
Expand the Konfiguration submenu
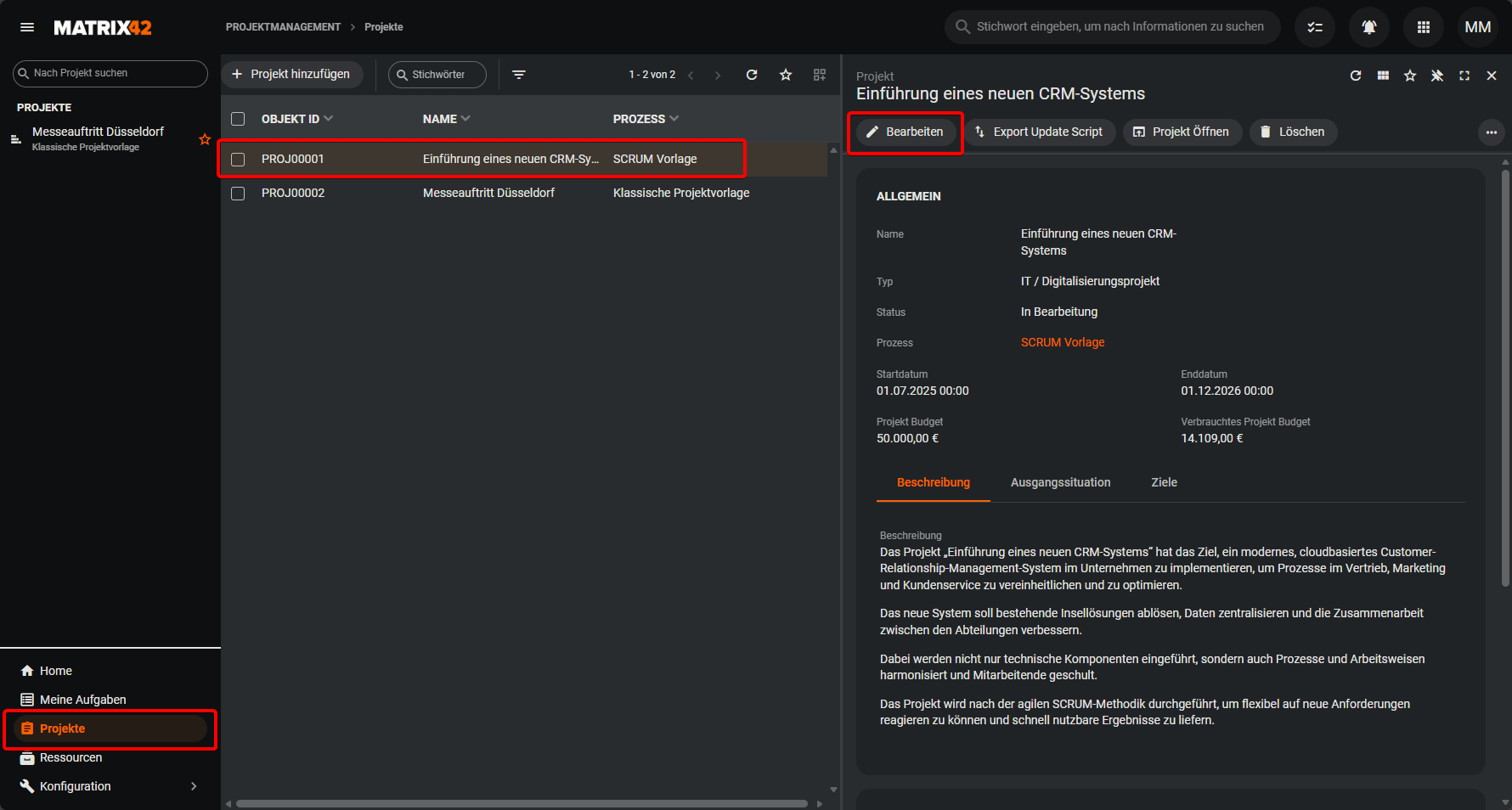[194, 786]
